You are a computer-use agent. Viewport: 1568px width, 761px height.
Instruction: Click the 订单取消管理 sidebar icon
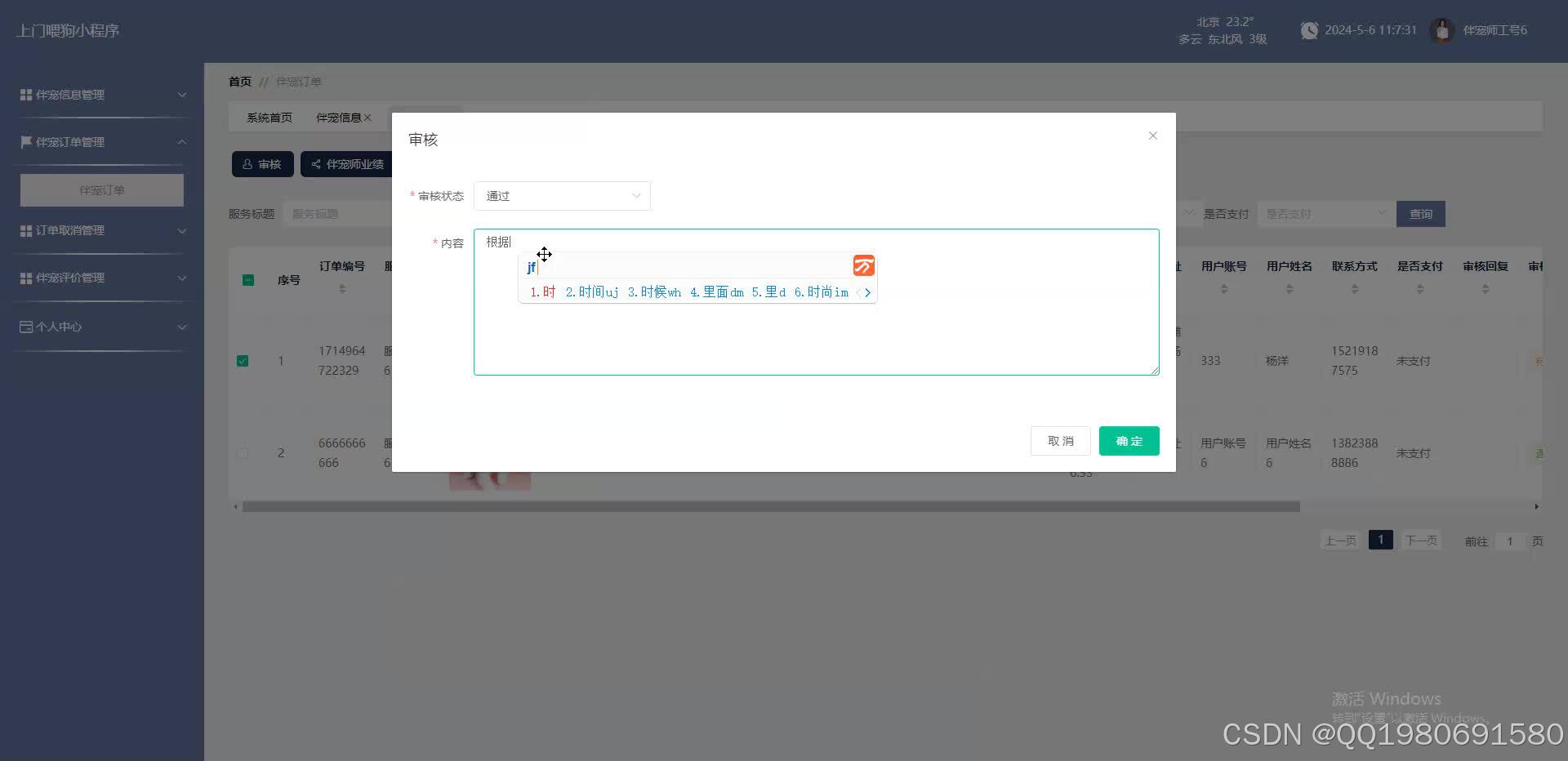25,230
